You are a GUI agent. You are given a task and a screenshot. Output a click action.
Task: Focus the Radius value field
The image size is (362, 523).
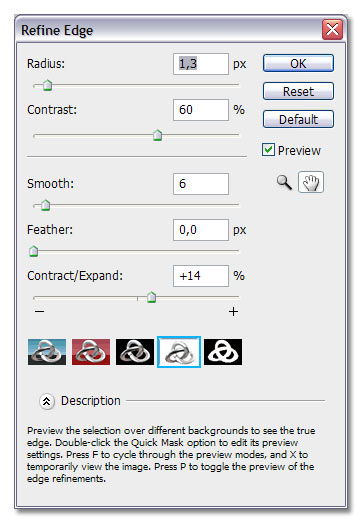[x=201, y=64]
